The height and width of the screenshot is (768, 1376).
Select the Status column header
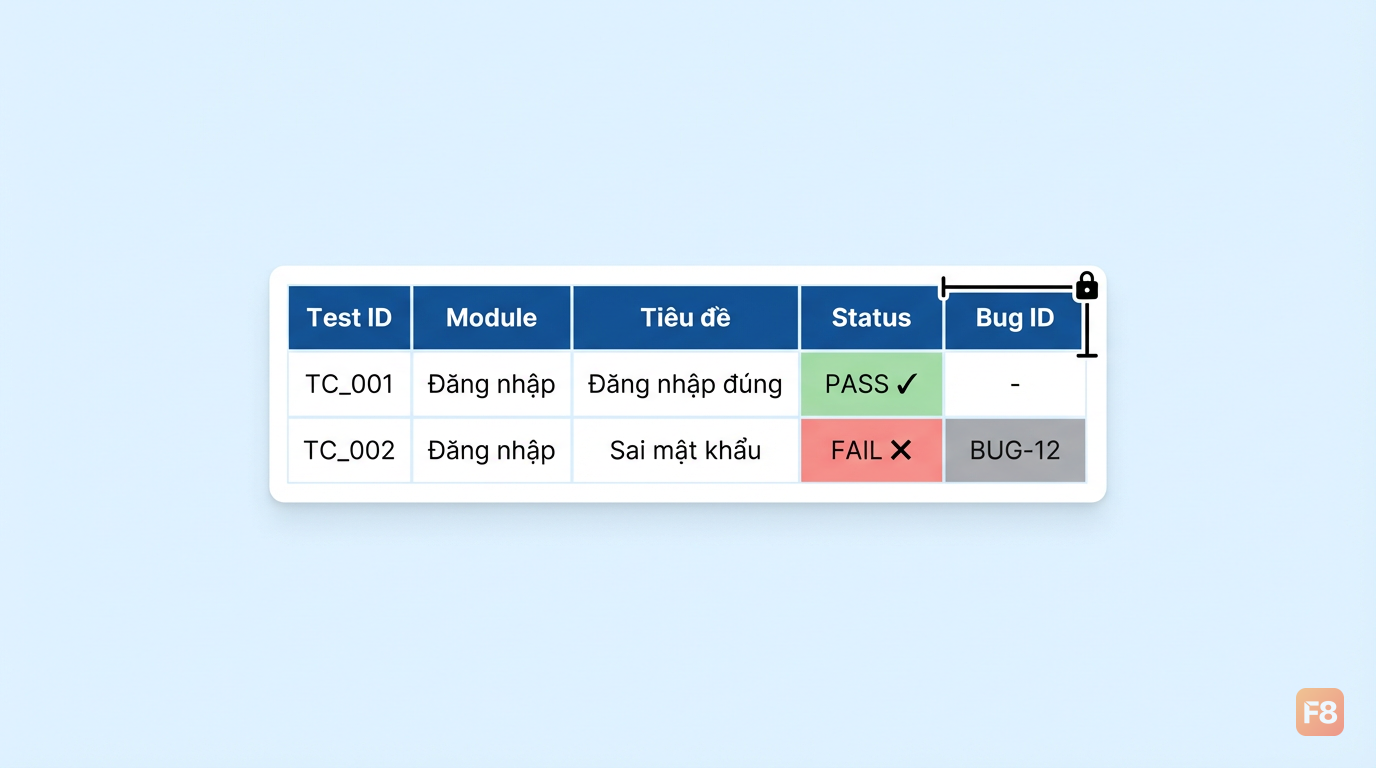[871, 318]
